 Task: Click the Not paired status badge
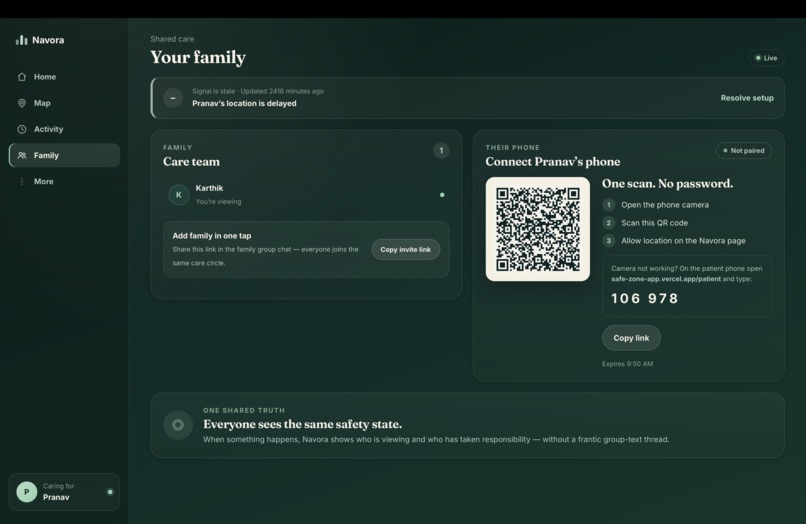(743, 151)
